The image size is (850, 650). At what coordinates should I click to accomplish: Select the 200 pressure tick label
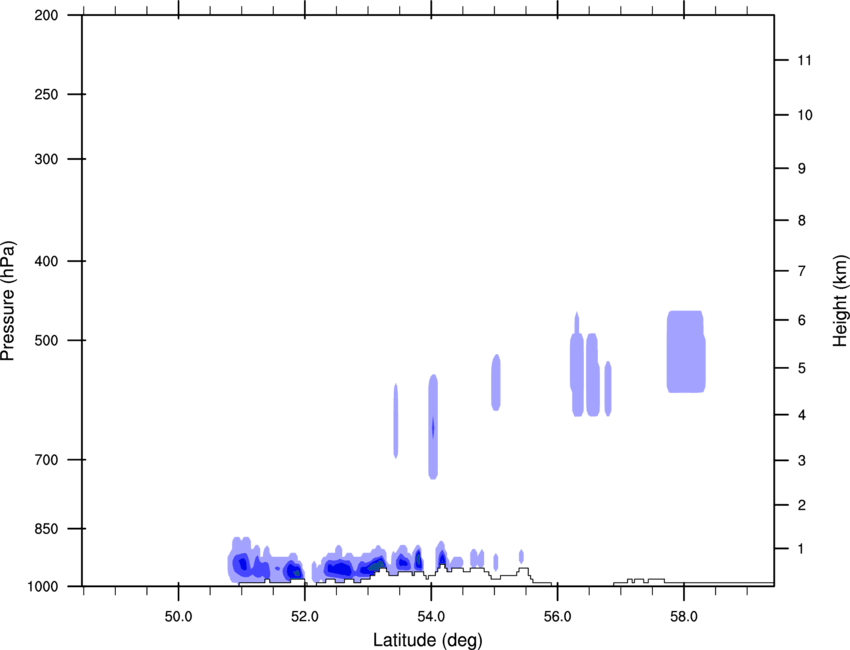click(x=47, y=15)
